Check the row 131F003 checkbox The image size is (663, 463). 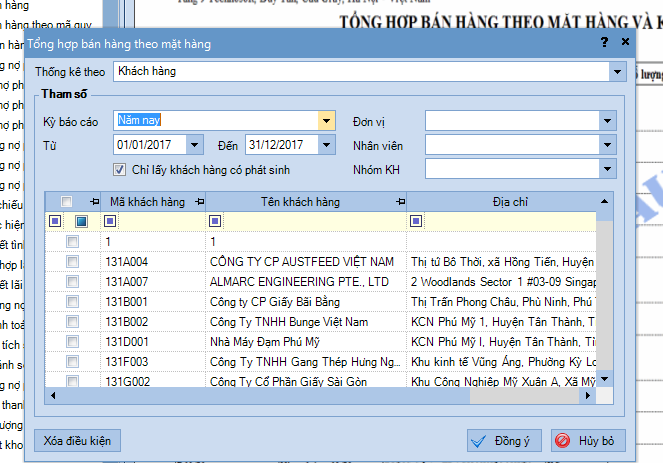click(x=72, y=361)
